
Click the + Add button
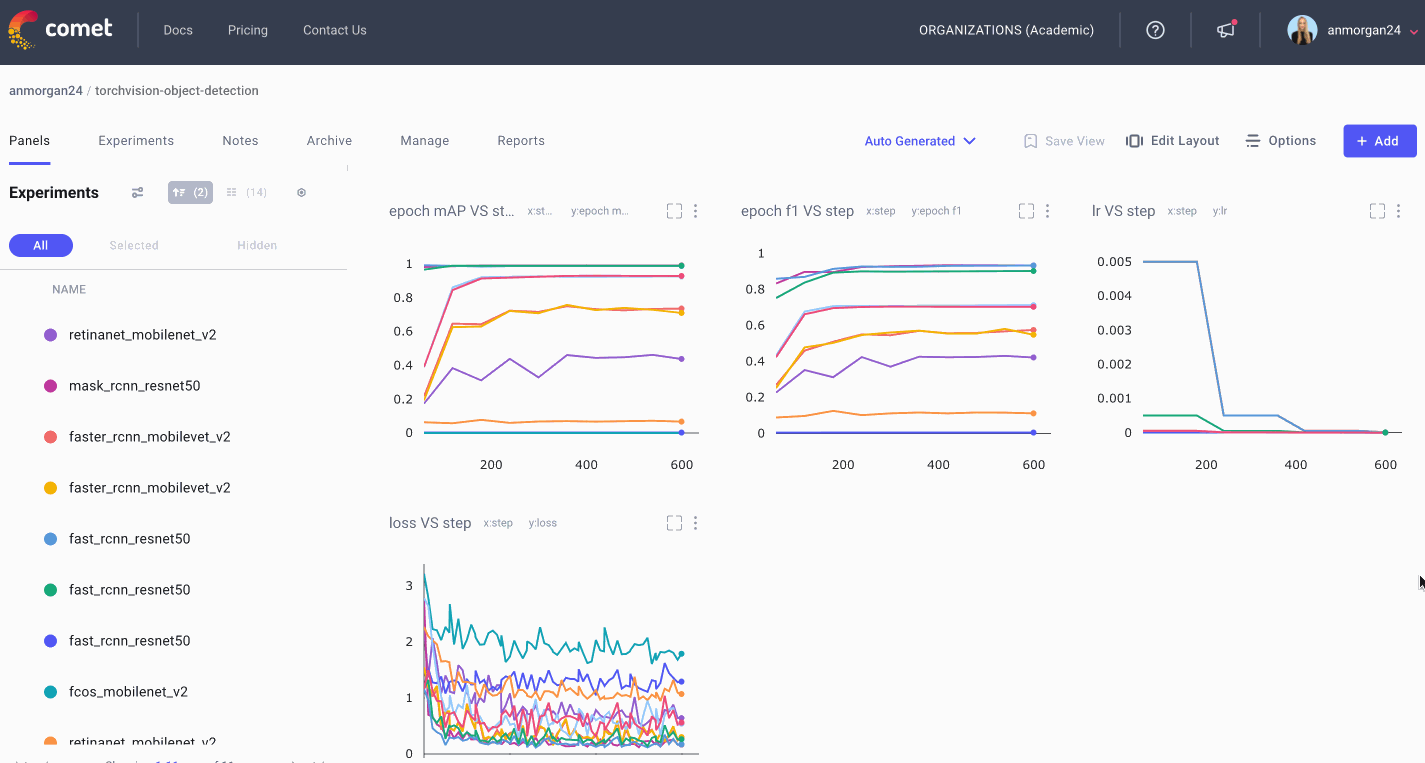(1380, 141)
